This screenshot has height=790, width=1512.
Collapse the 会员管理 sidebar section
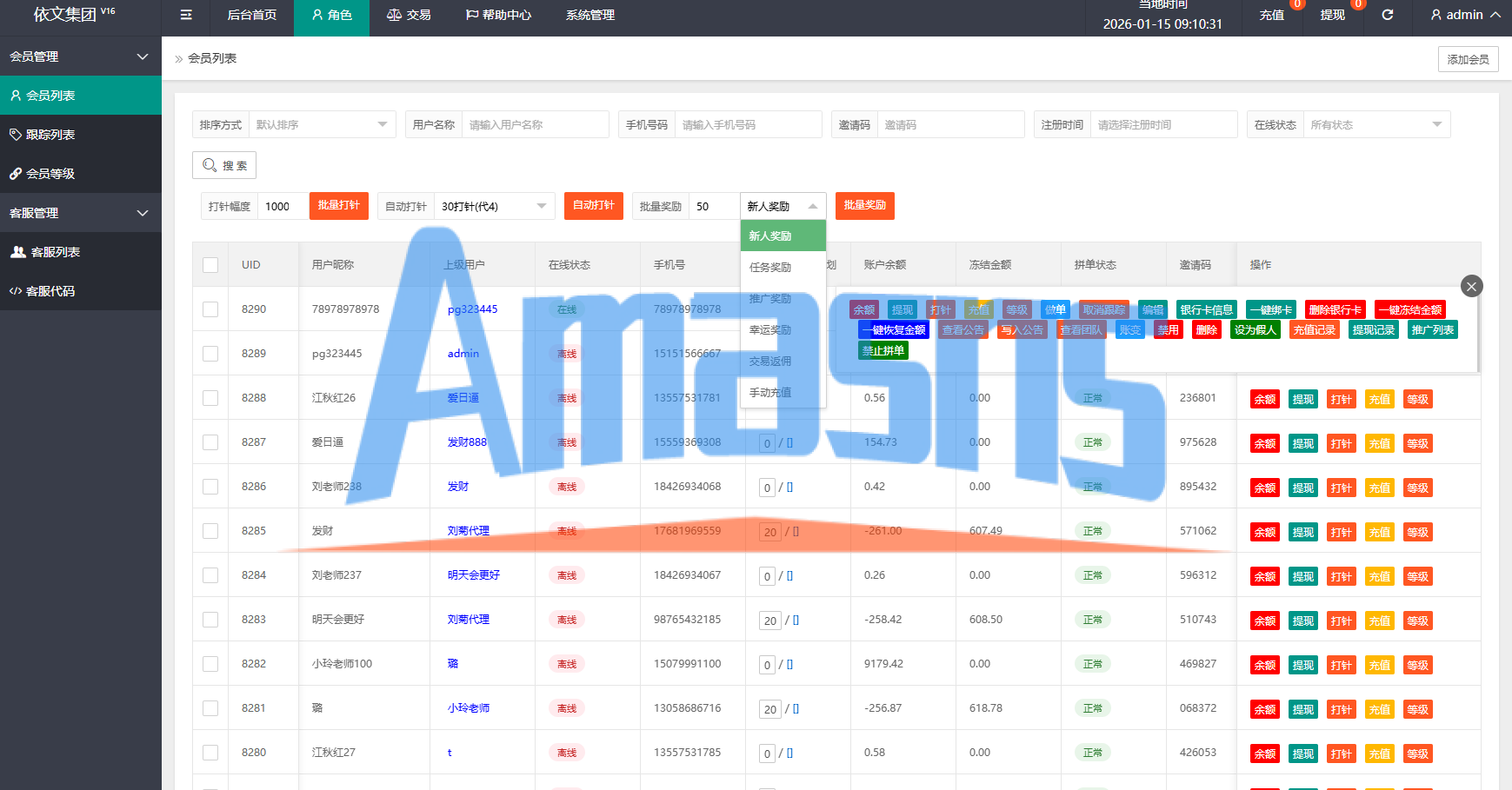81,56
